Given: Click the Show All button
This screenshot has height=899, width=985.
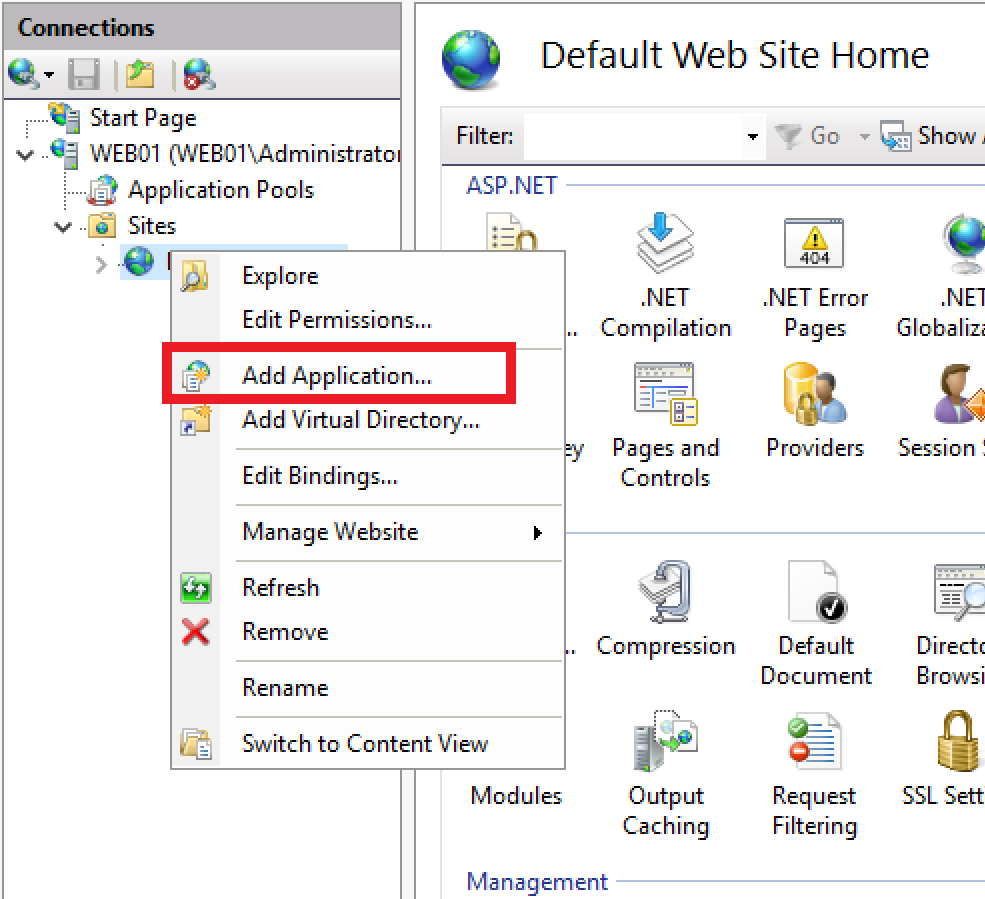Looking at the screenshot, I should (931, 136).
